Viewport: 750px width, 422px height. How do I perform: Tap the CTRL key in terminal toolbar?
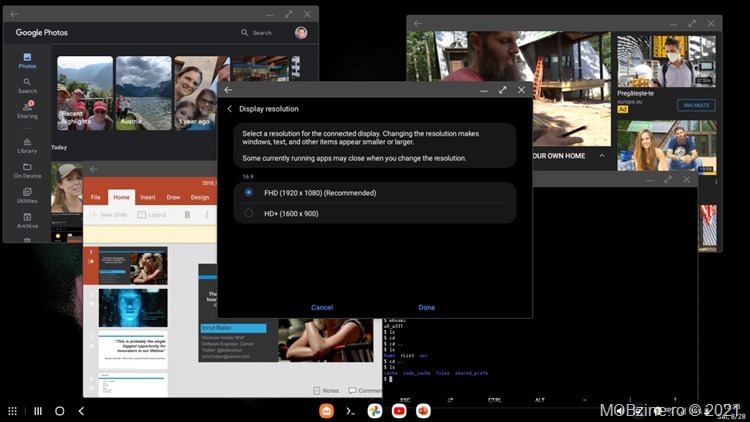pyautogui.click(x=495, y=400)
